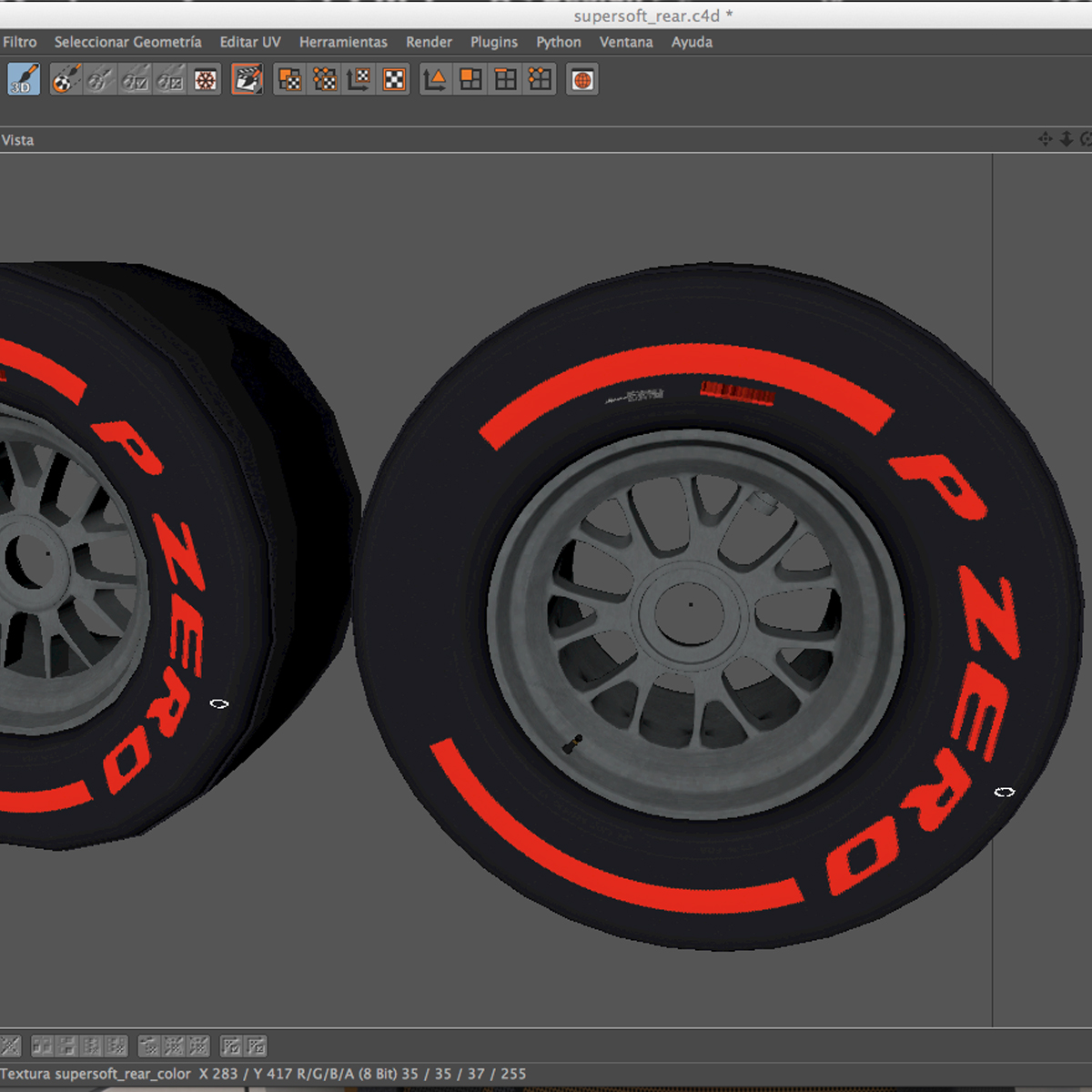Click the framed checkerboard texture icon
This screenshot has height=1092, width=1092.
click(394, 80)
